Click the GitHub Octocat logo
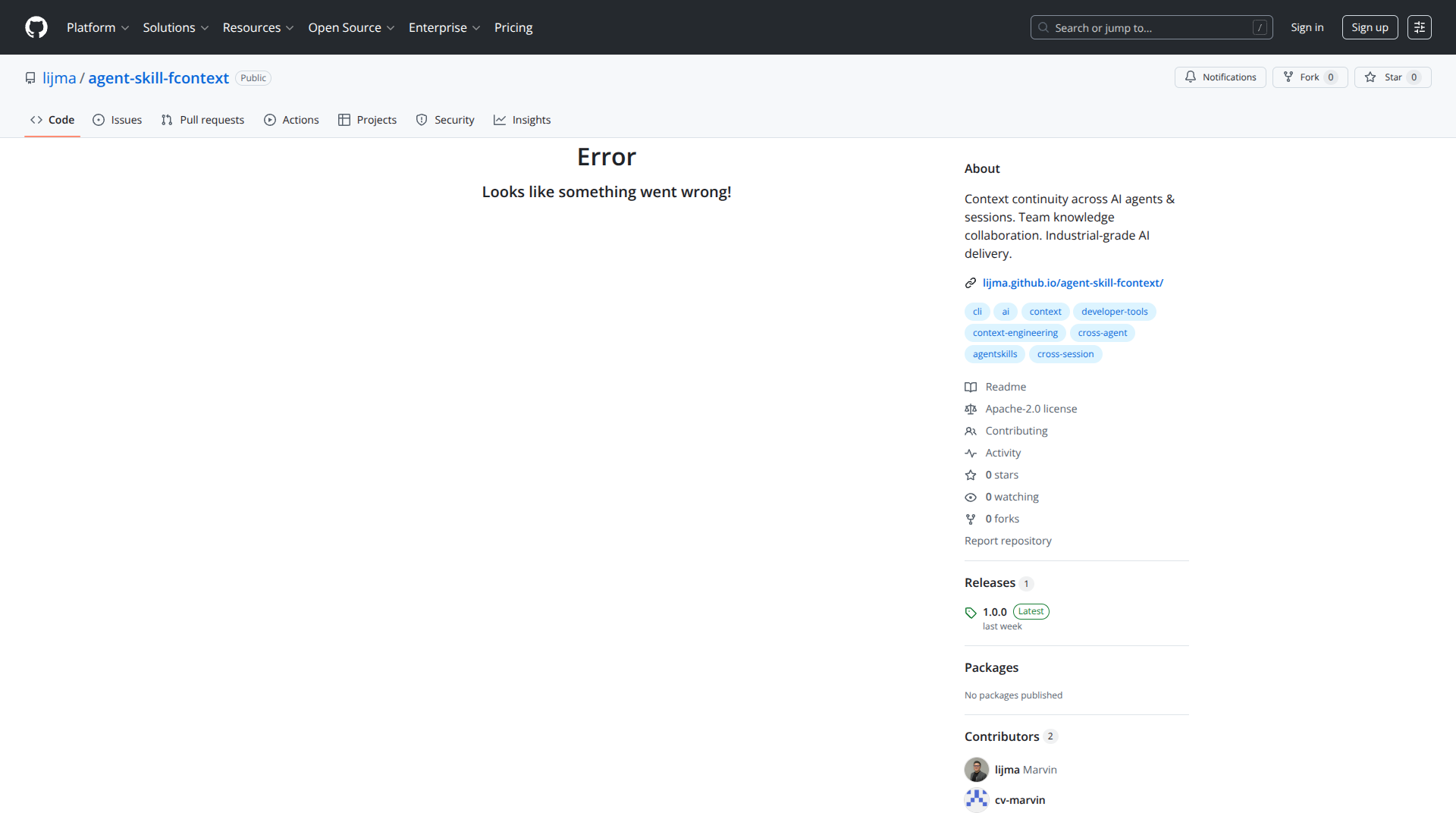Screen dimensions: 1456x819 pos(36,27)
